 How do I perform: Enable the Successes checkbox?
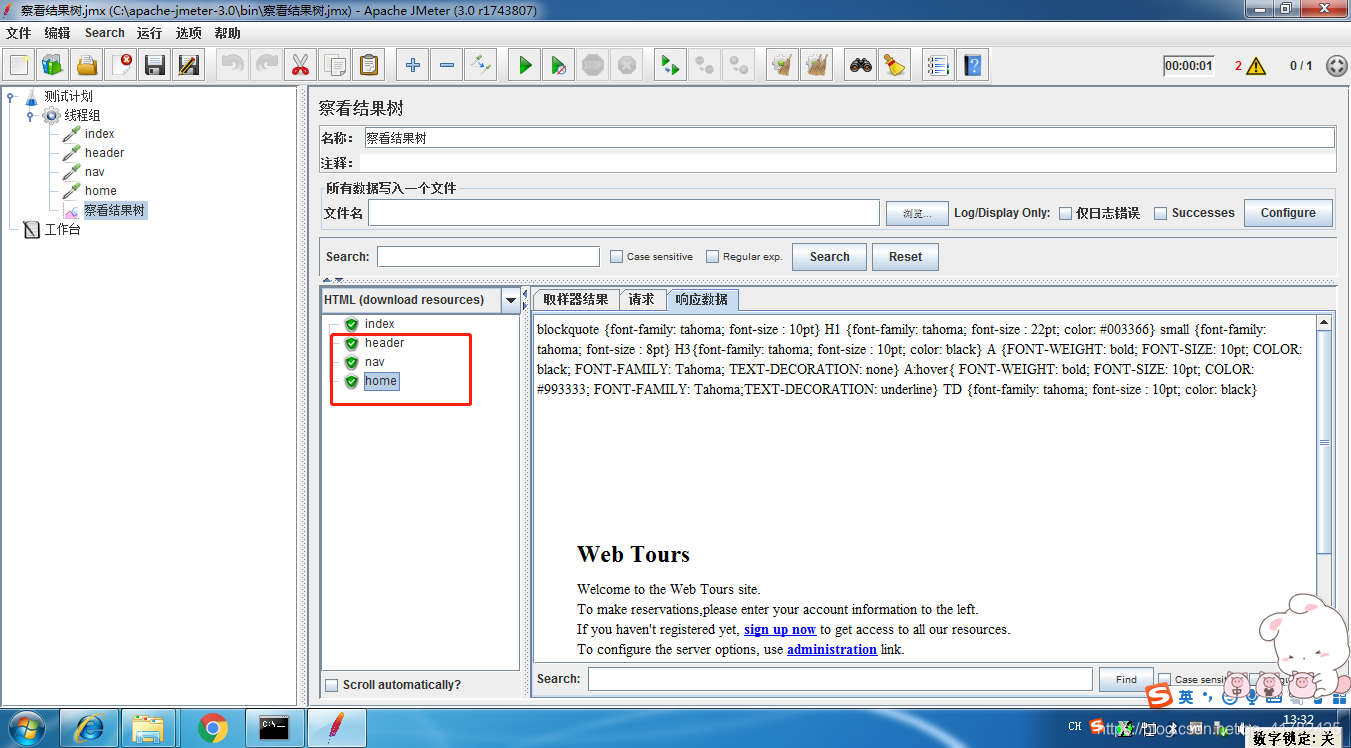click(1161, 213)
